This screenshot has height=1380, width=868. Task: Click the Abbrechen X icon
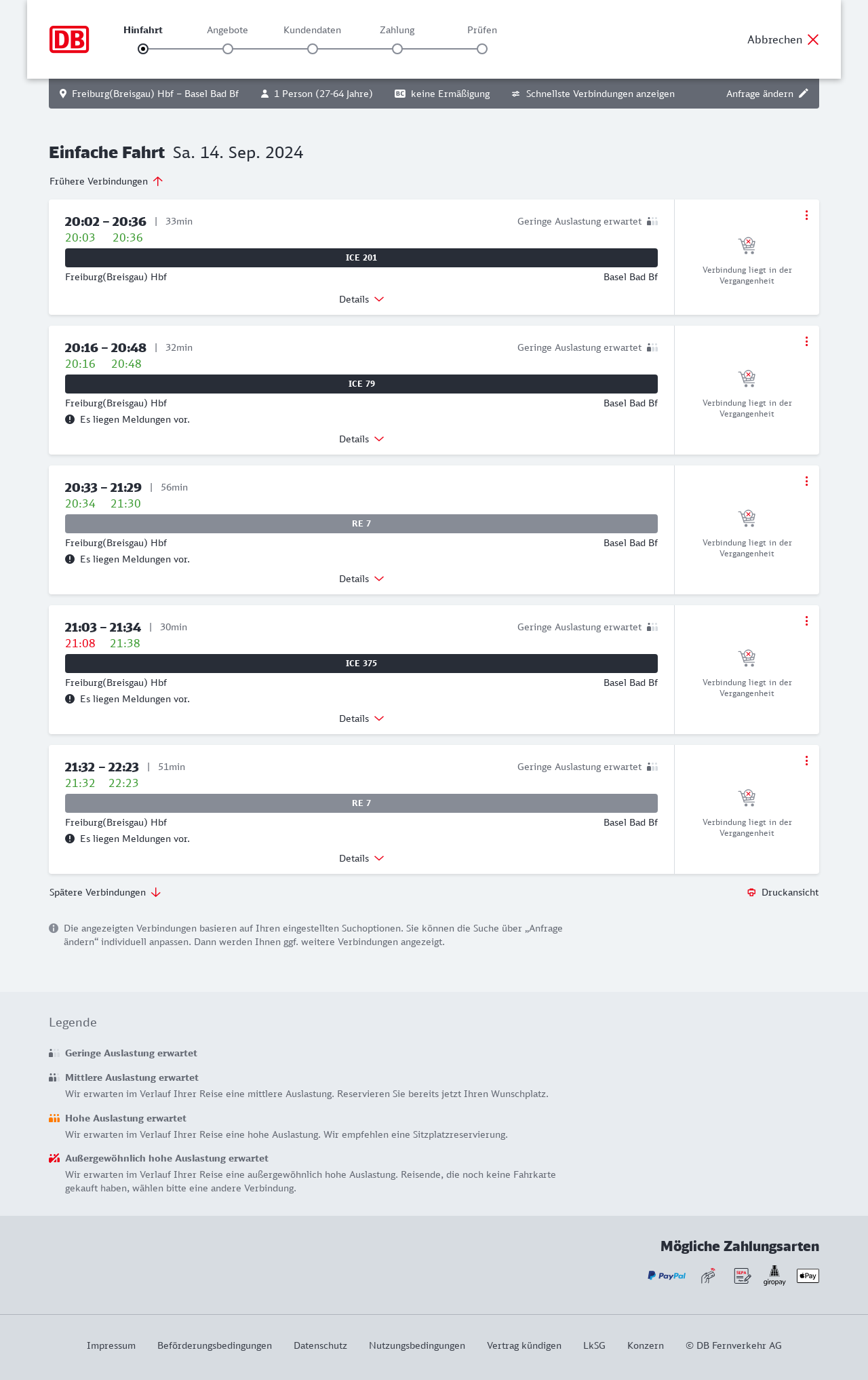813,39
